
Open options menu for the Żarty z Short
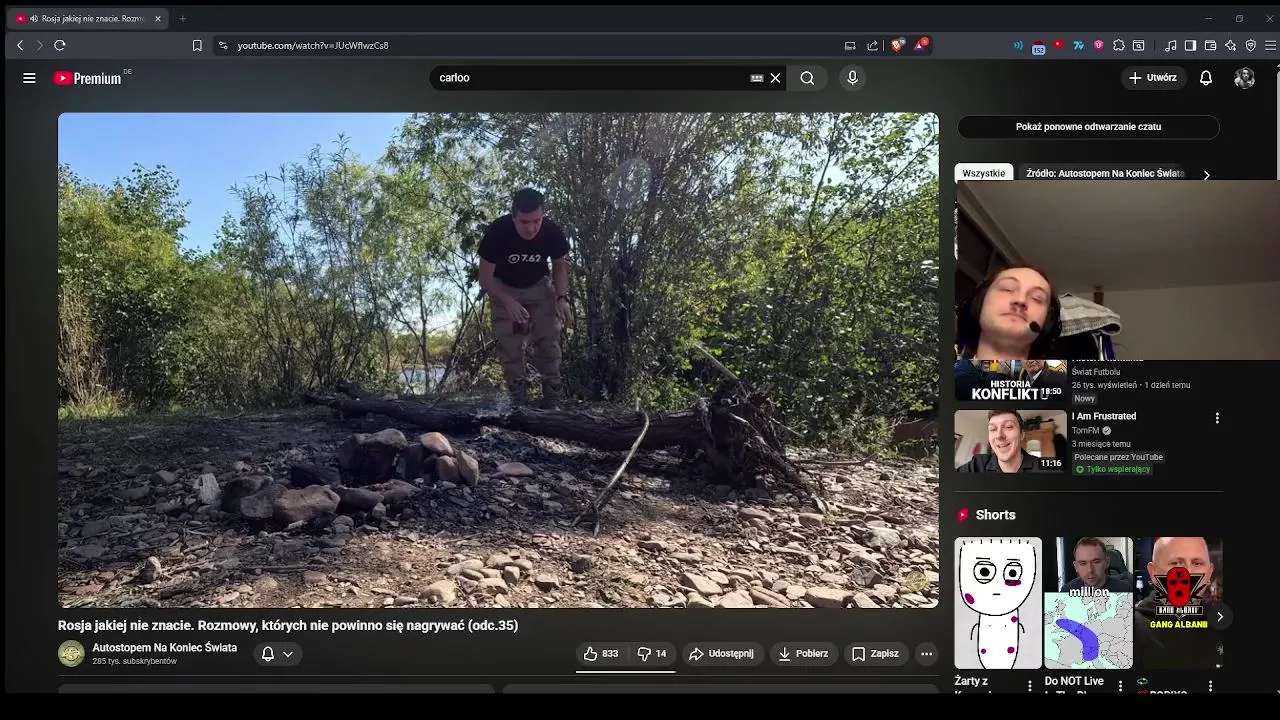[x=1030, y=686]
